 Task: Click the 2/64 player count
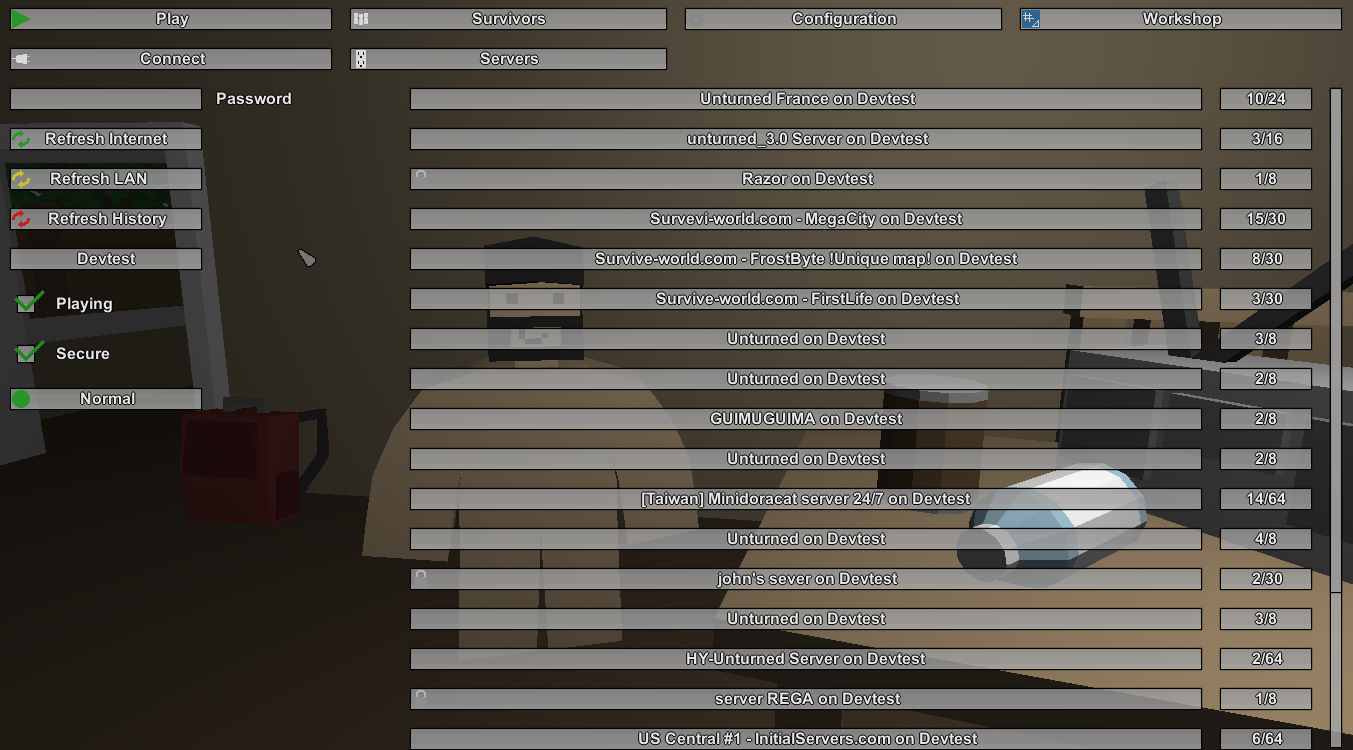tap(1266, 659)
